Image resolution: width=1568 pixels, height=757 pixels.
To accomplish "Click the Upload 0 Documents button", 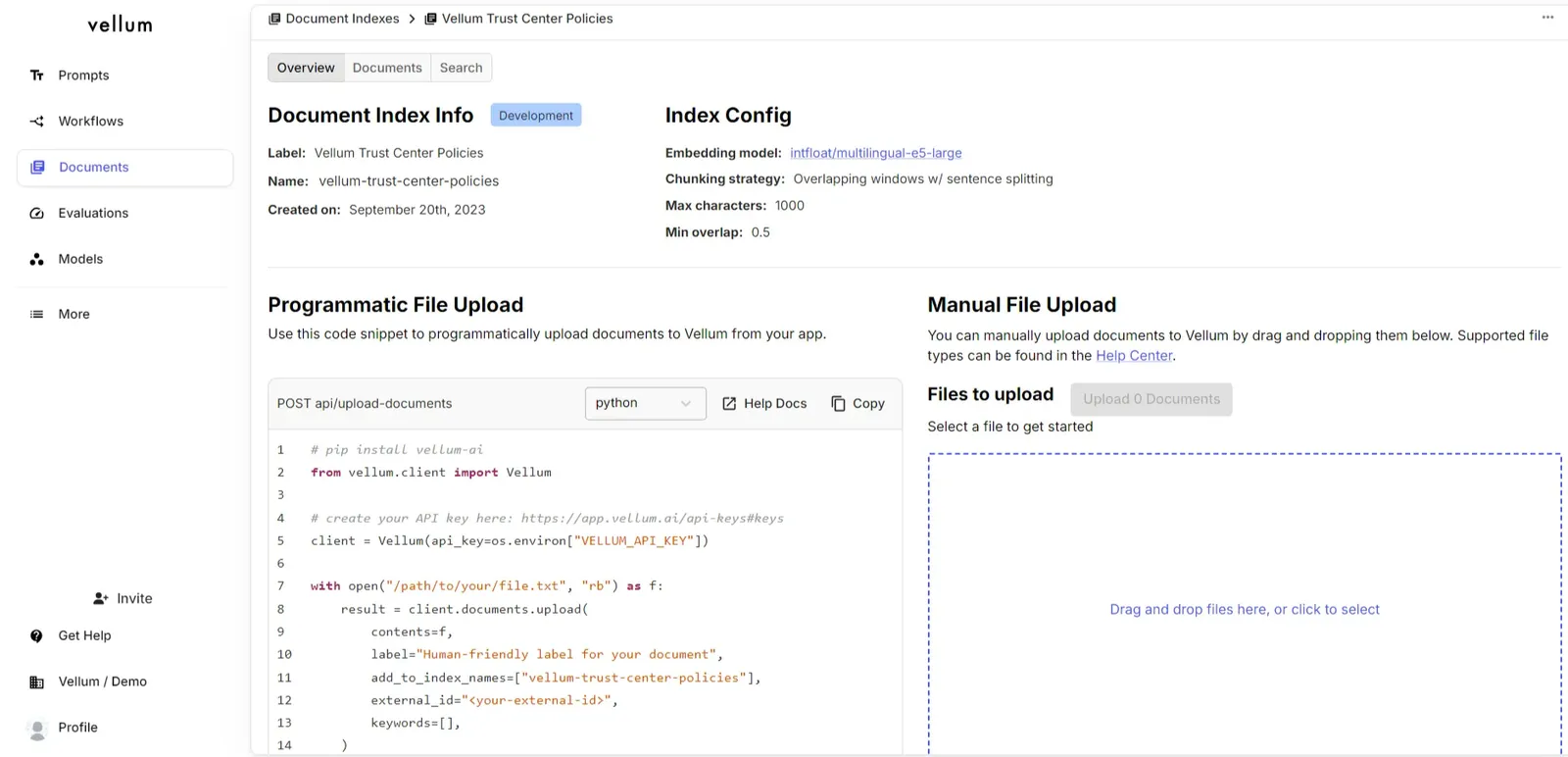I will tap(1151, 399).
